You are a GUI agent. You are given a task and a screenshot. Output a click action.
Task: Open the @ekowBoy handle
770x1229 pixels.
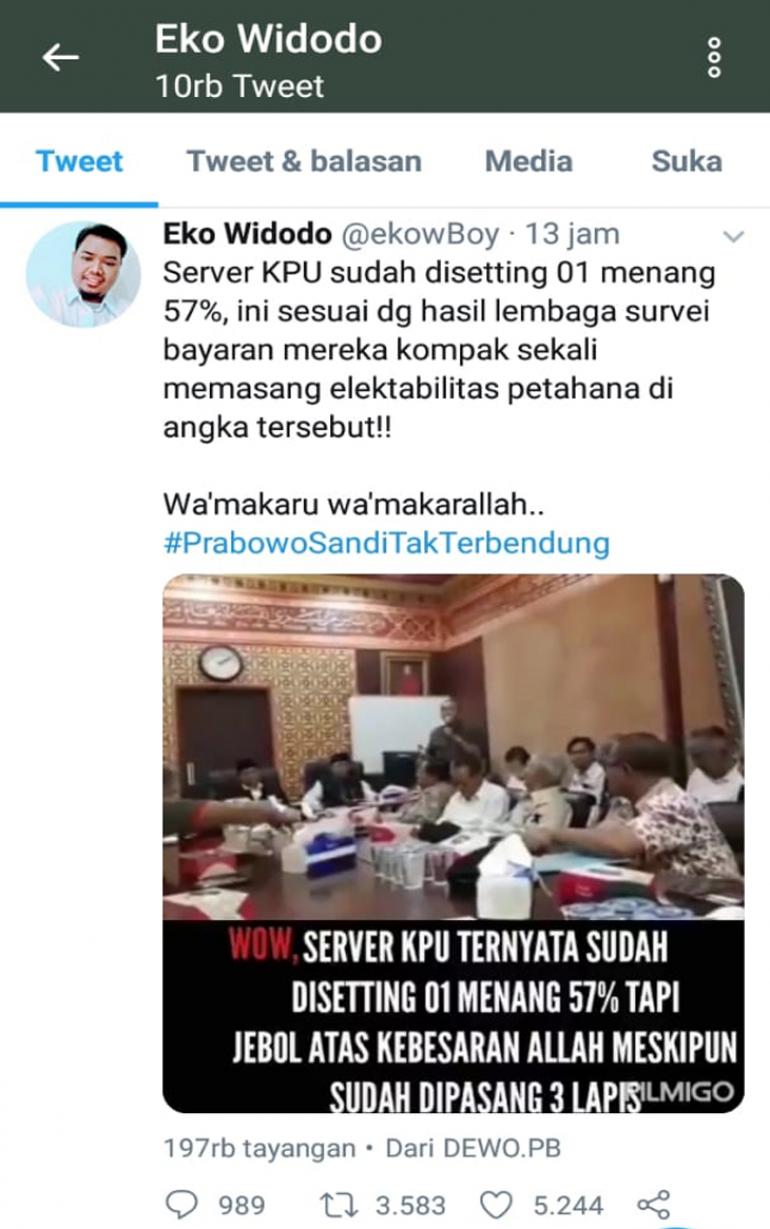tap(420, 234)
